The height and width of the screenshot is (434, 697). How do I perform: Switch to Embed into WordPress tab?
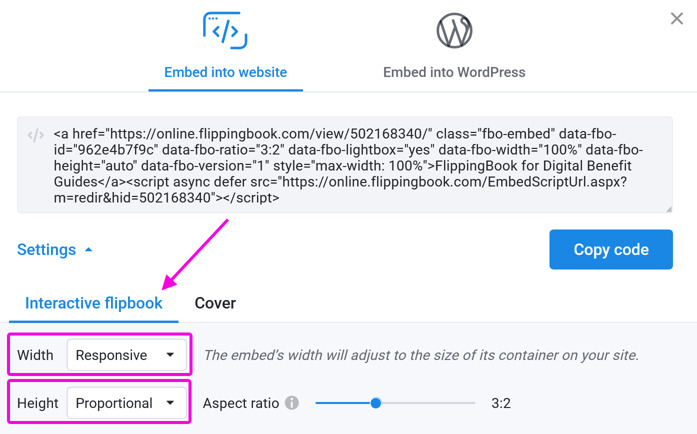tap(454, 72)
